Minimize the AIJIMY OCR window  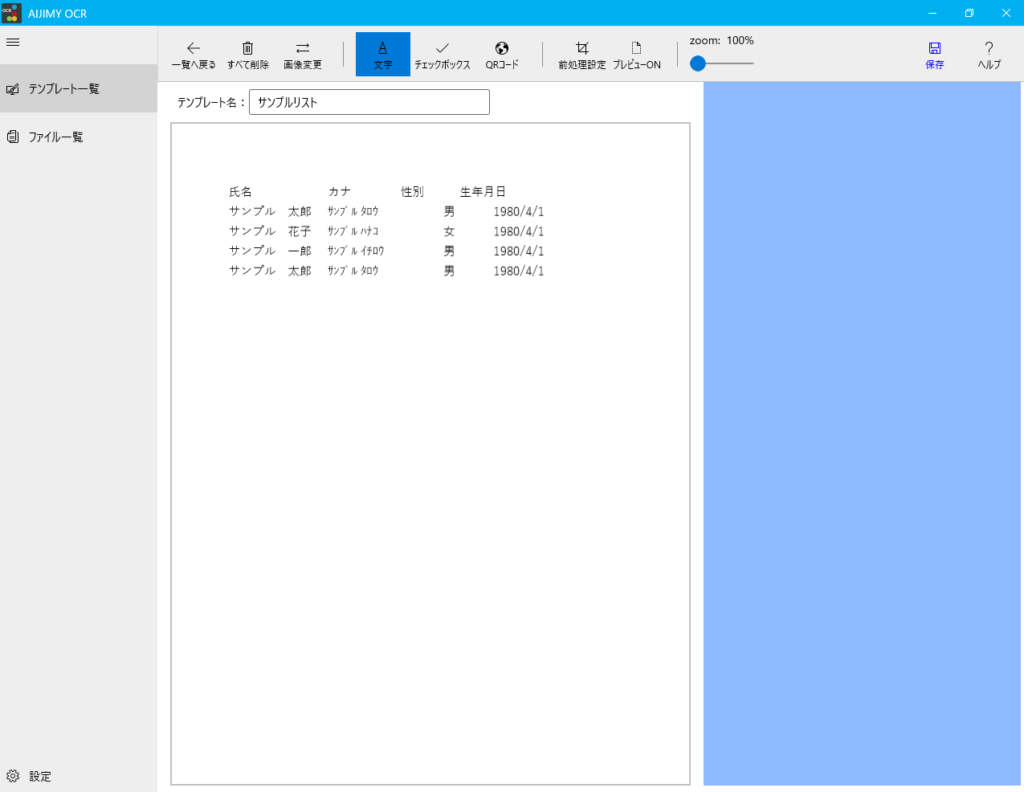click(933, 13)
